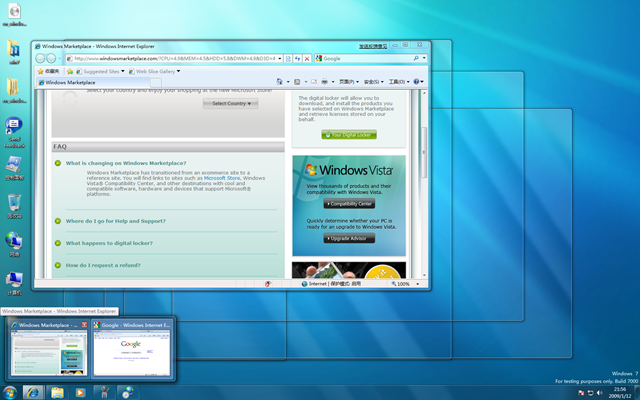This screenshot has width=640, height=400.
Task: Click the scrollbar up arrow
Action: [x=424, y=93]
